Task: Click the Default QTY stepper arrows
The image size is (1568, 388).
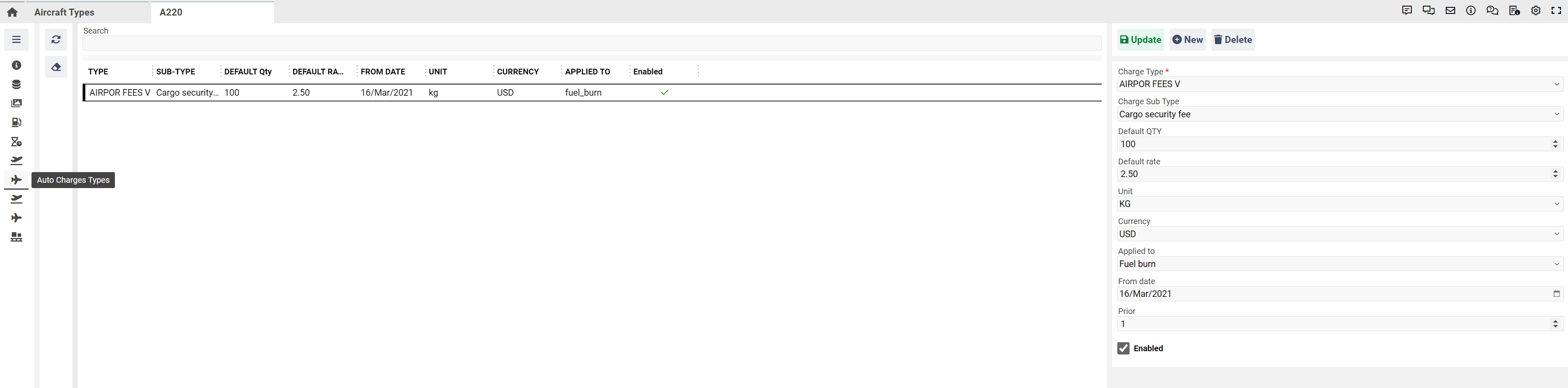Action: click(1555, 144)
